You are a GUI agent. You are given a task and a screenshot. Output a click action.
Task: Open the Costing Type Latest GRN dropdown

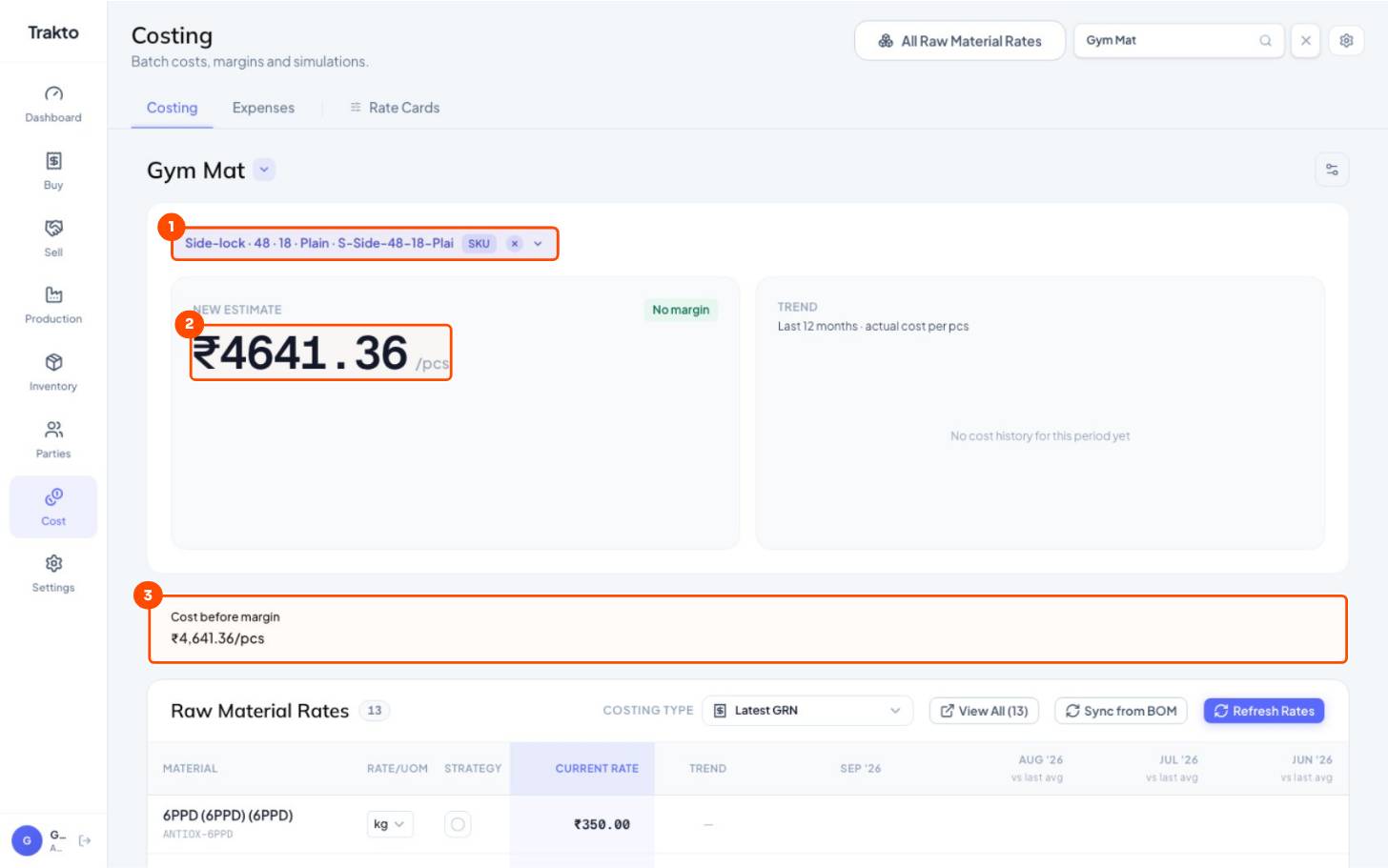coord(807,711)
